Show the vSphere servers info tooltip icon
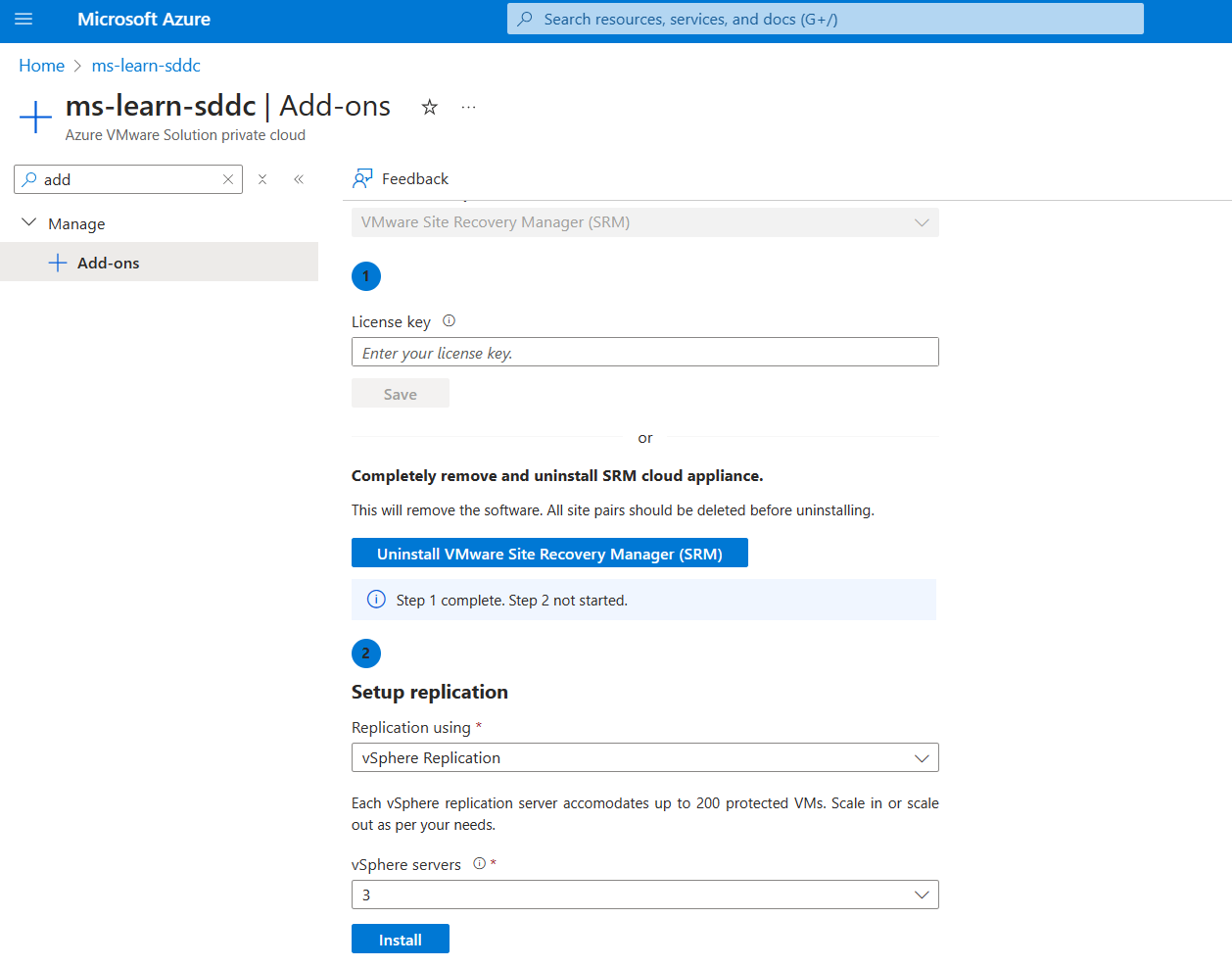 click(479, 863)
